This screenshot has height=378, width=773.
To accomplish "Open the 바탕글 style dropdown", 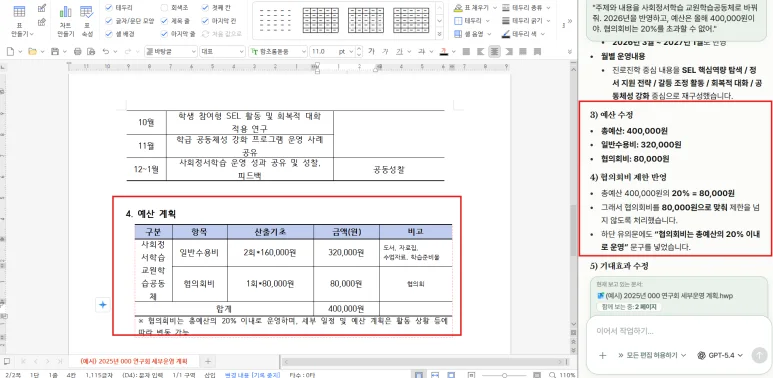I will tap(171, 51).
